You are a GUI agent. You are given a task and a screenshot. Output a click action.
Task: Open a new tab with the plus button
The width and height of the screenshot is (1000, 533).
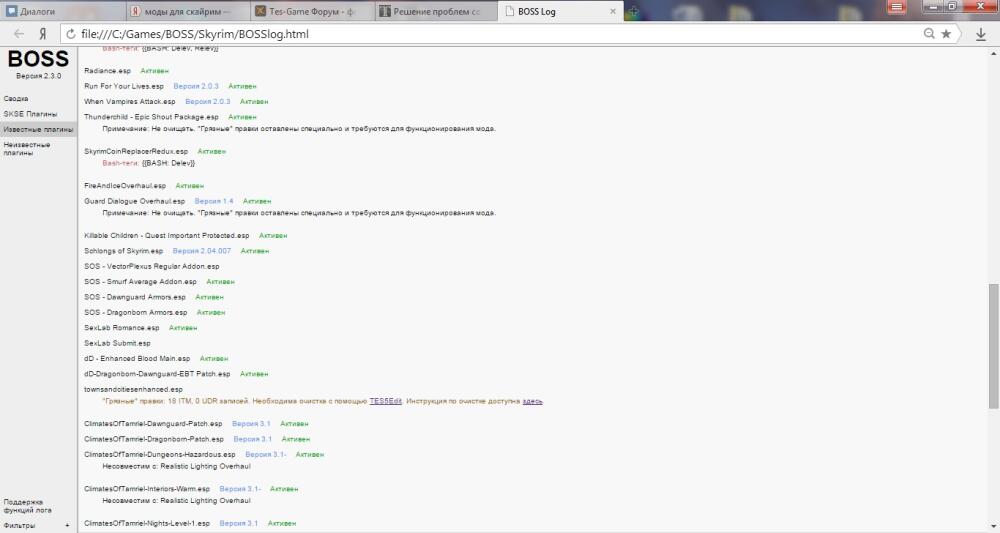click(633, 11)
